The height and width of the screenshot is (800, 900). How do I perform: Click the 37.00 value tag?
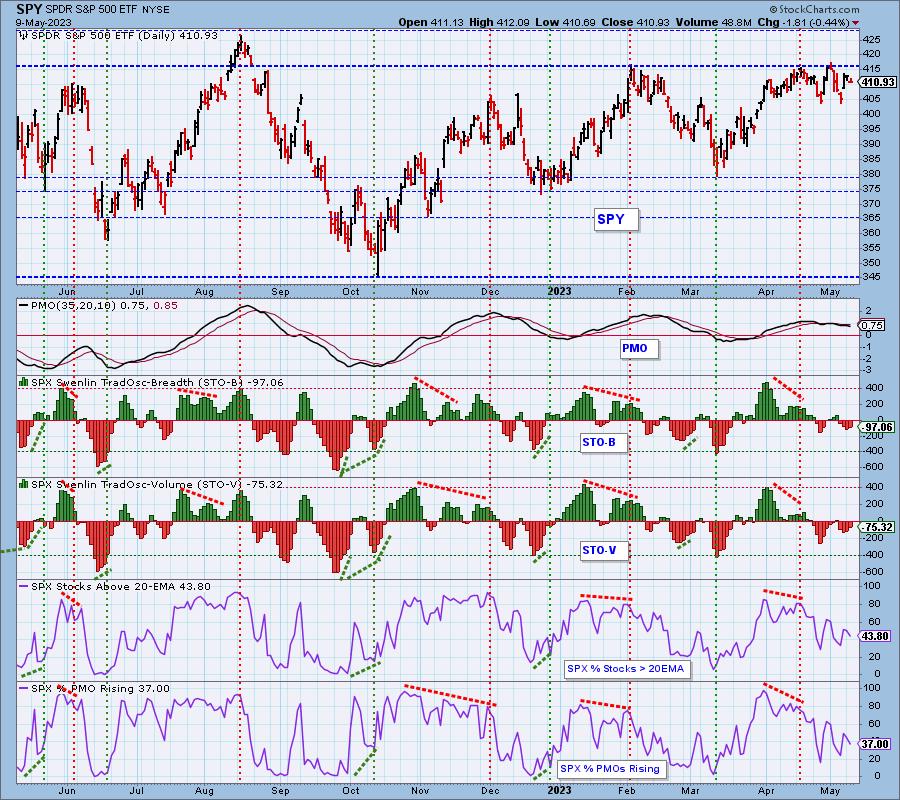875,744
